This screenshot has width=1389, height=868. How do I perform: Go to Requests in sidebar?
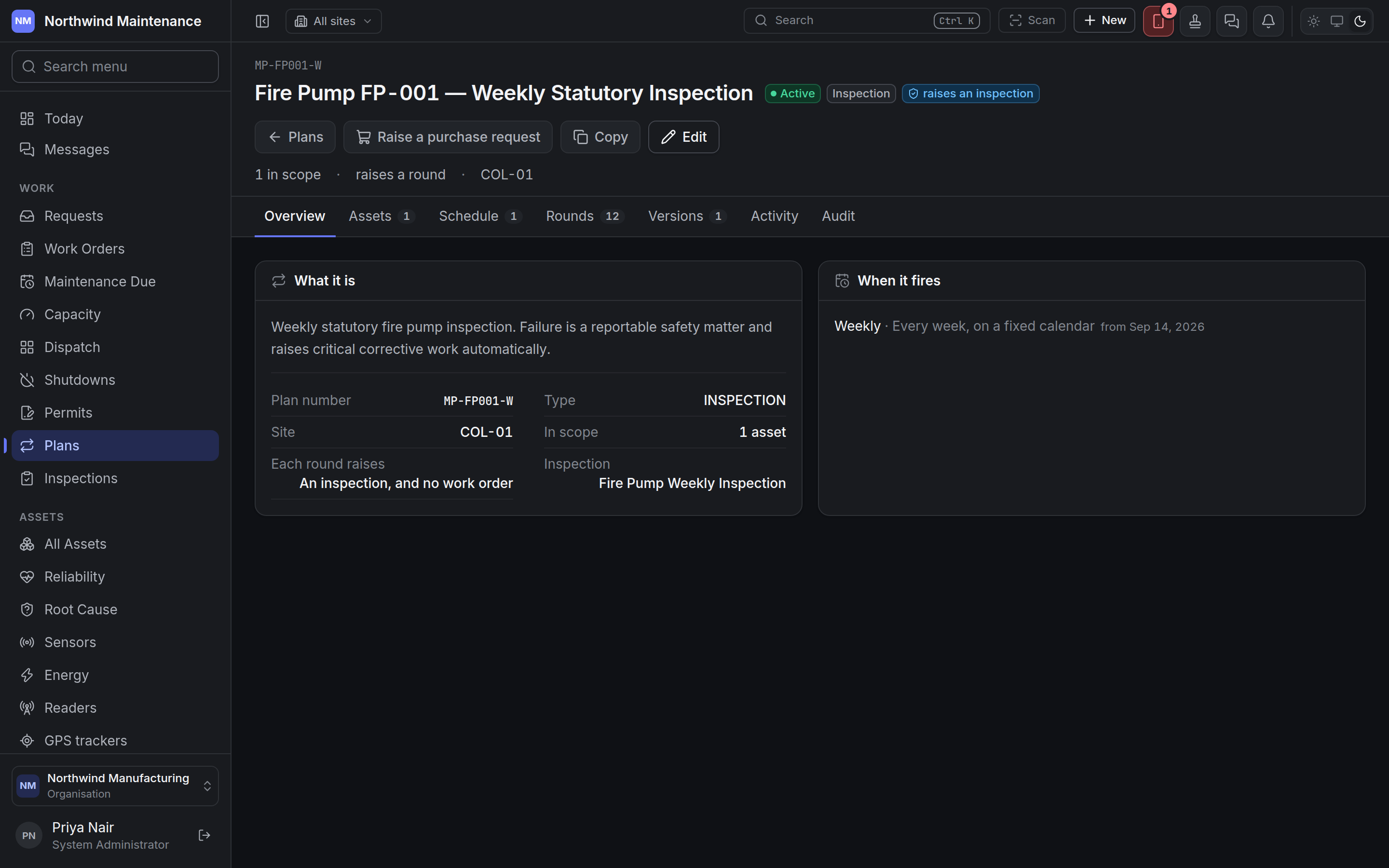pos(115,216)
